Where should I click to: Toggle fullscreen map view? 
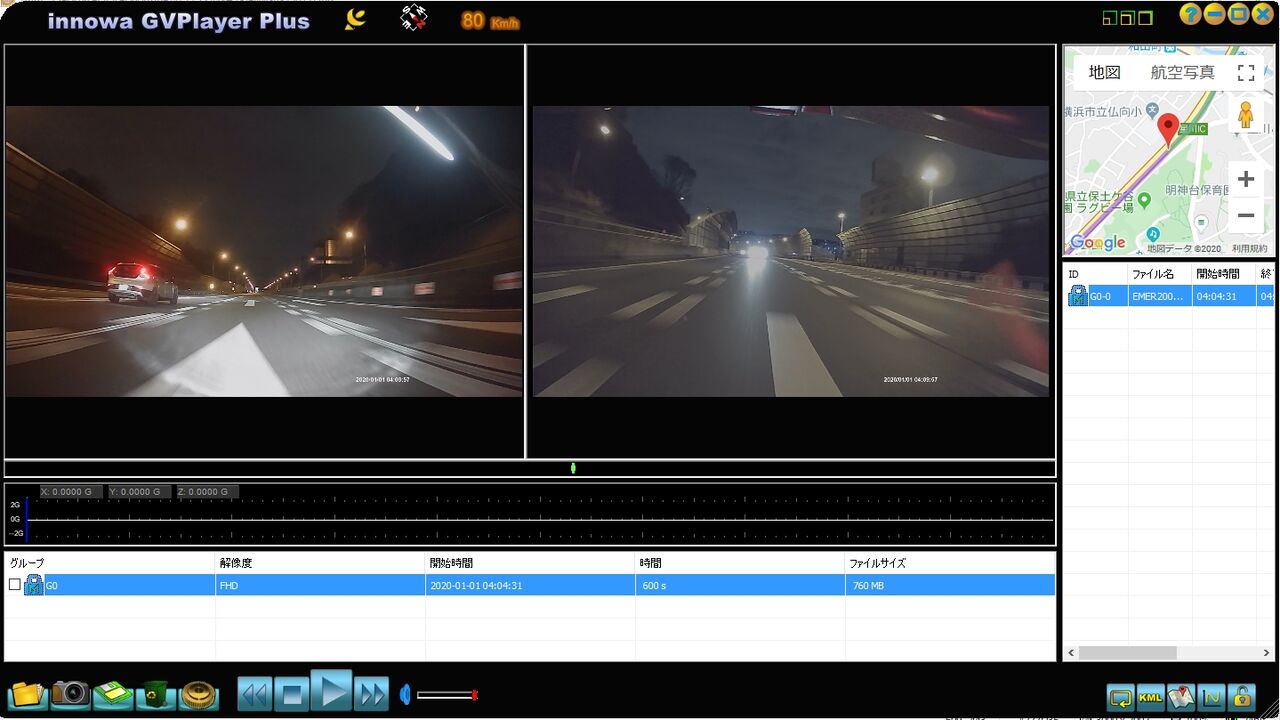click(1246, 72)
